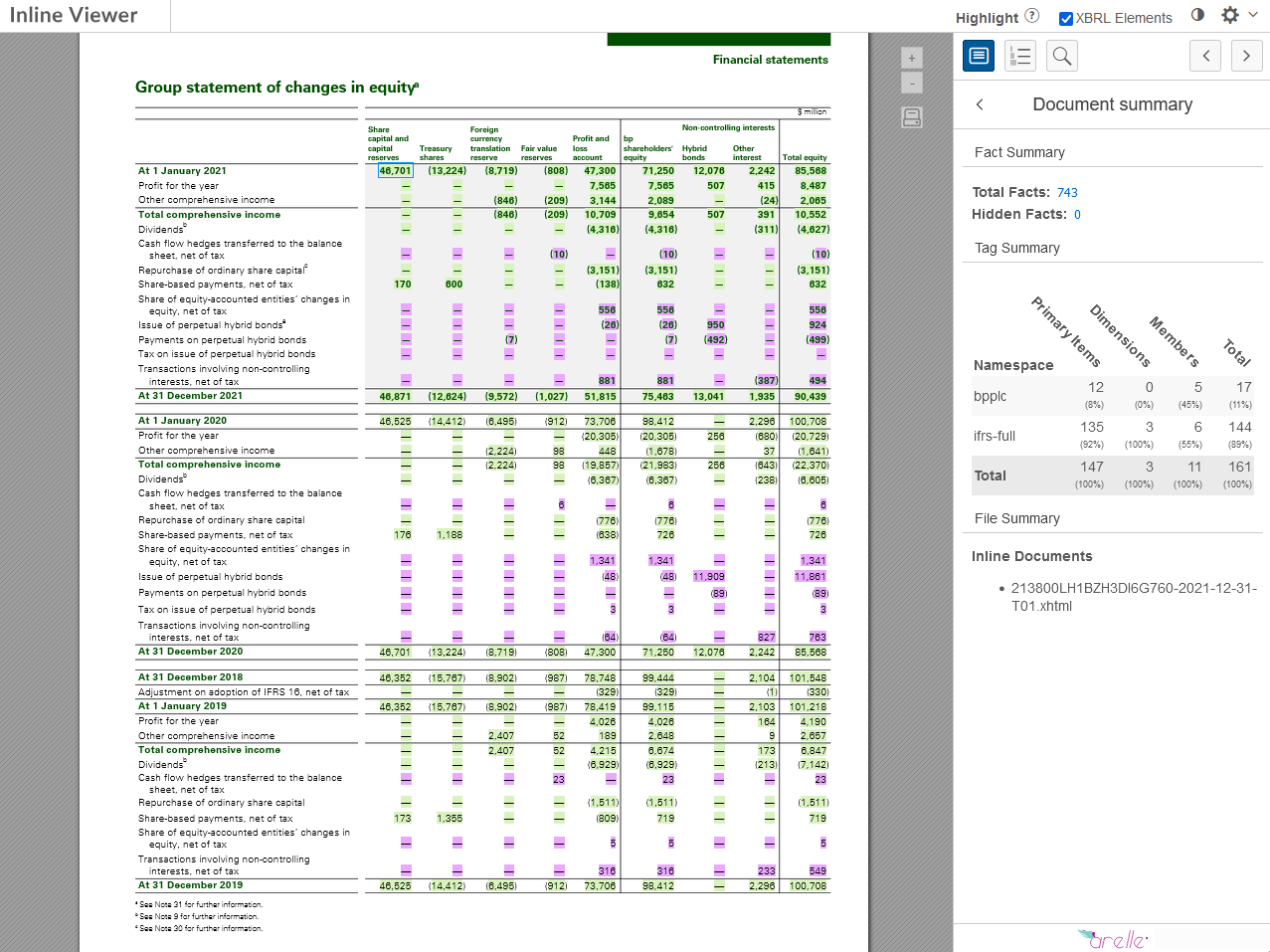
Task: Select 2019 non-controlling transactions total 549
Action: (817, 871)
